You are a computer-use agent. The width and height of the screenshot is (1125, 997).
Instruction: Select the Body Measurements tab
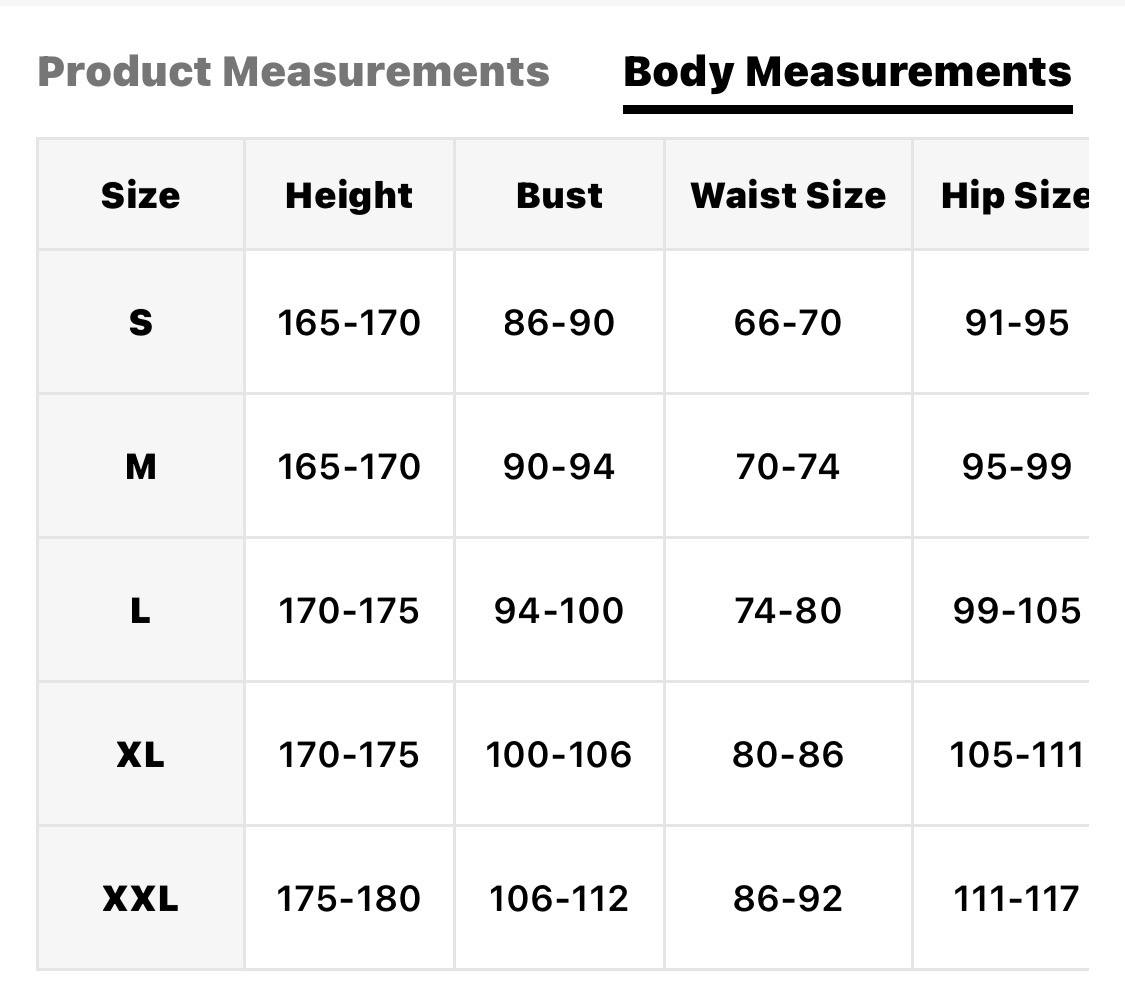click(x=847, y=72)
